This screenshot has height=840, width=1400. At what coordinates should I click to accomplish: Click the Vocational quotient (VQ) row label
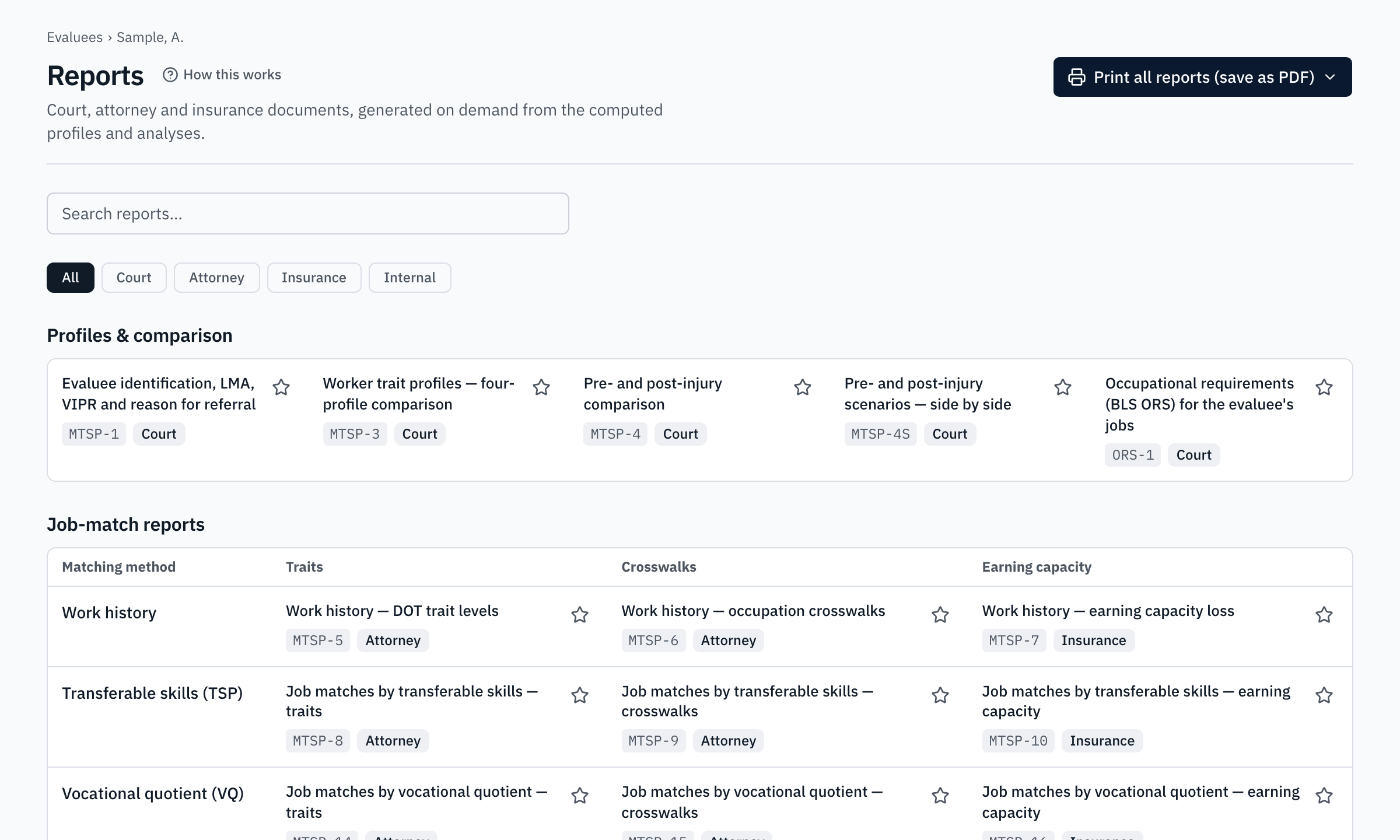(x=153, y=793)
